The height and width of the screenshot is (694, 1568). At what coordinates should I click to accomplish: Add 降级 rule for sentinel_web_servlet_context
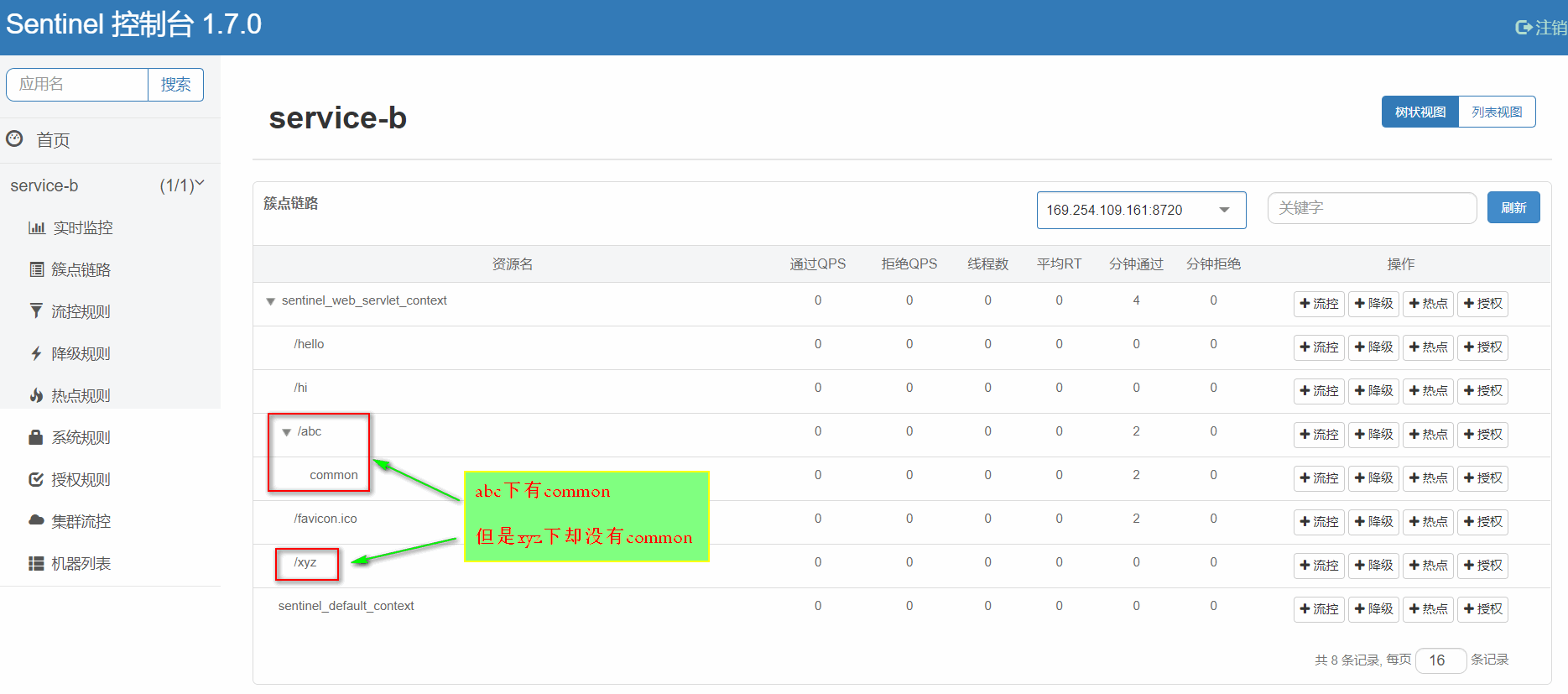click(x=1373, y=304)
